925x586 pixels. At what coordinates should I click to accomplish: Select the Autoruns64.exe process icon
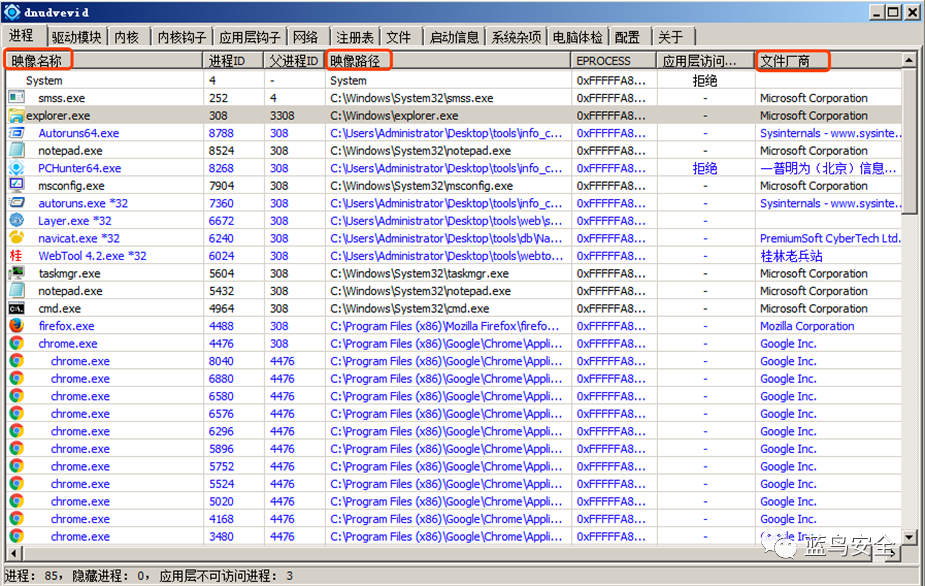click(17, 133)
